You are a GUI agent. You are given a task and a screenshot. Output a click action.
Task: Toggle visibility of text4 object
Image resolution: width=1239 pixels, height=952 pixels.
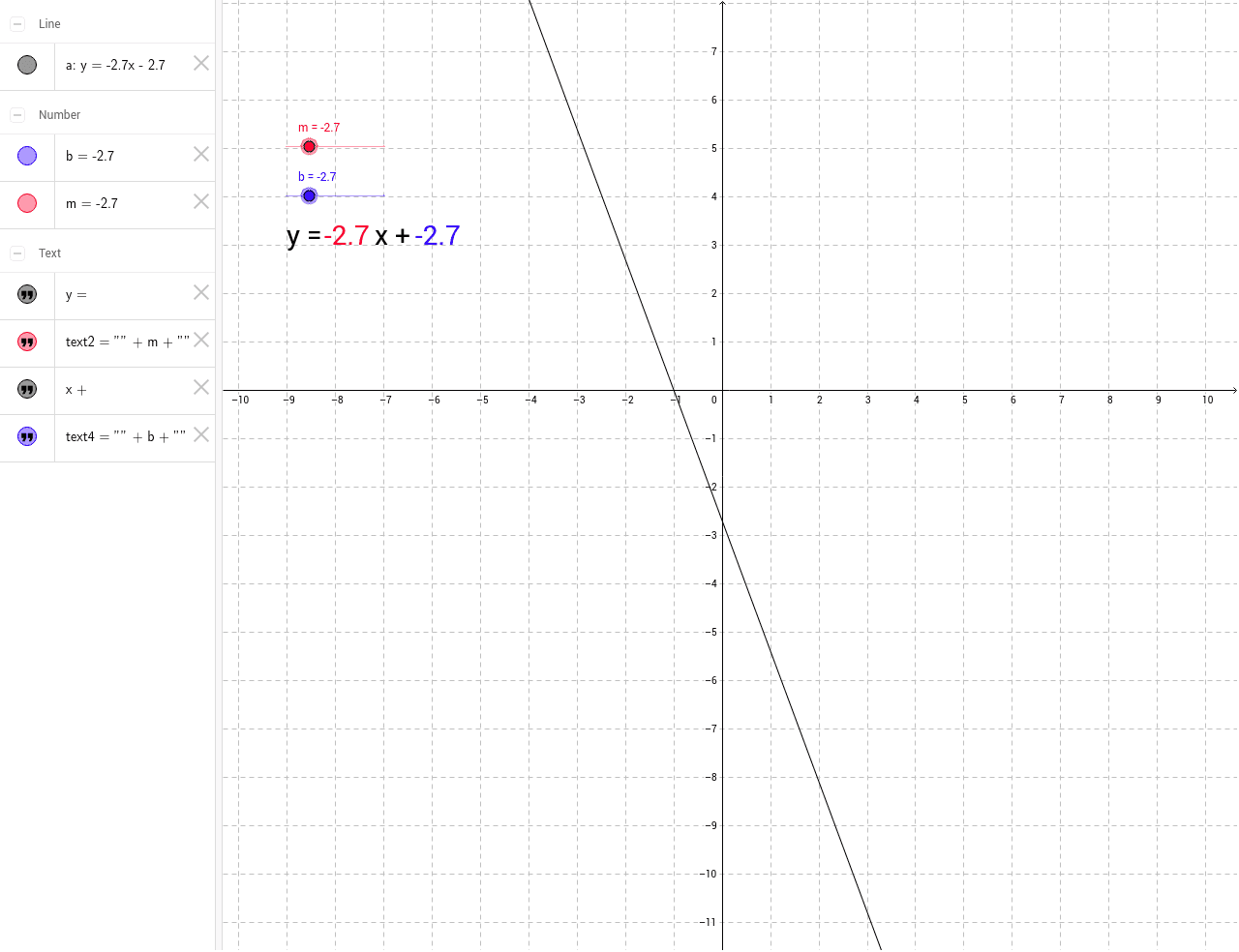click(x=27, y=436)
